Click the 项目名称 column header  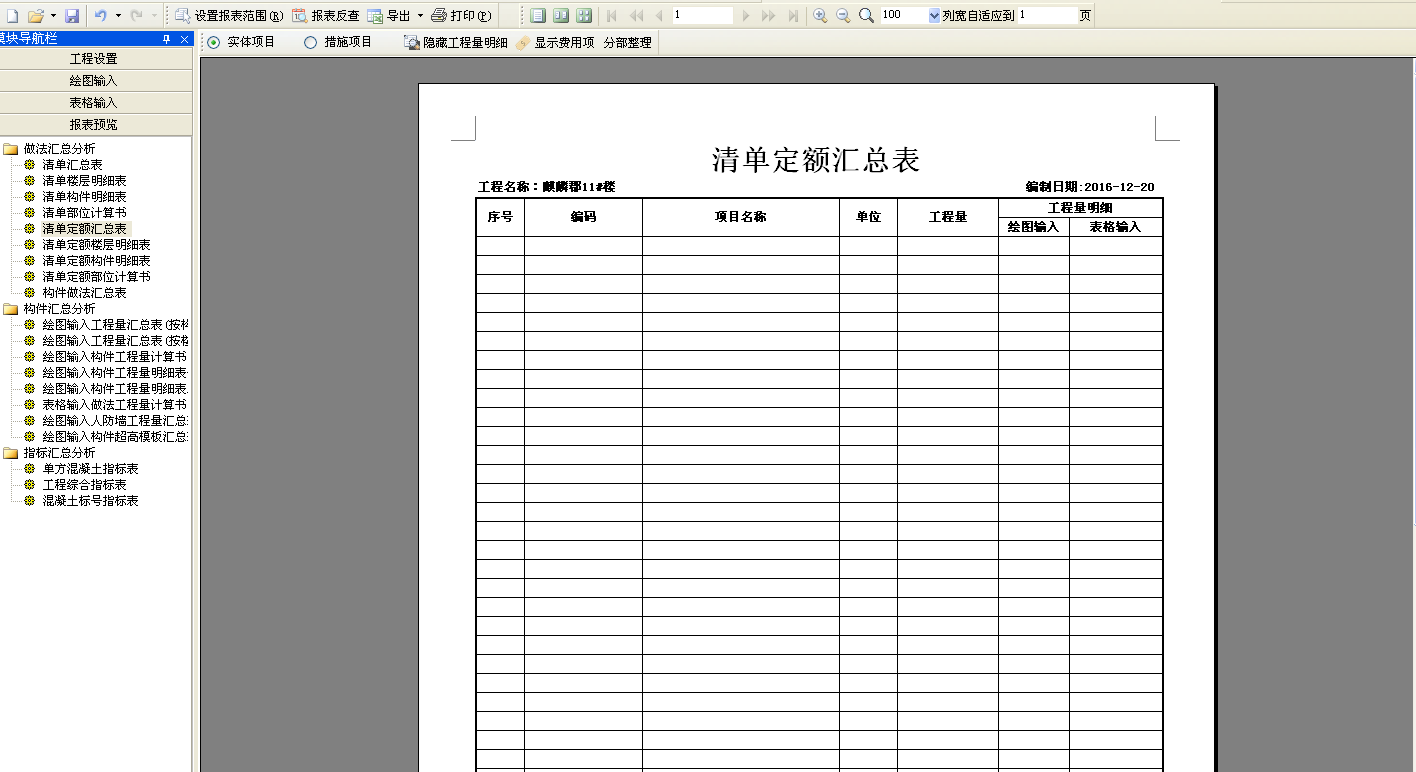pyautogui.click(x=741, y=217)
